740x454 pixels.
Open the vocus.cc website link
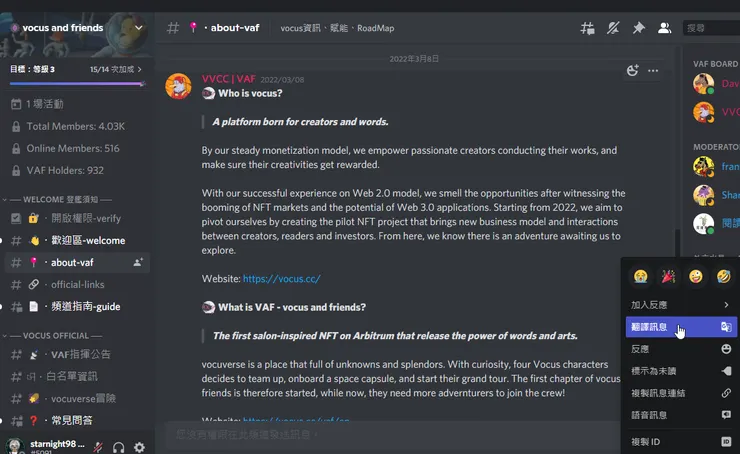tap(281, 279)
